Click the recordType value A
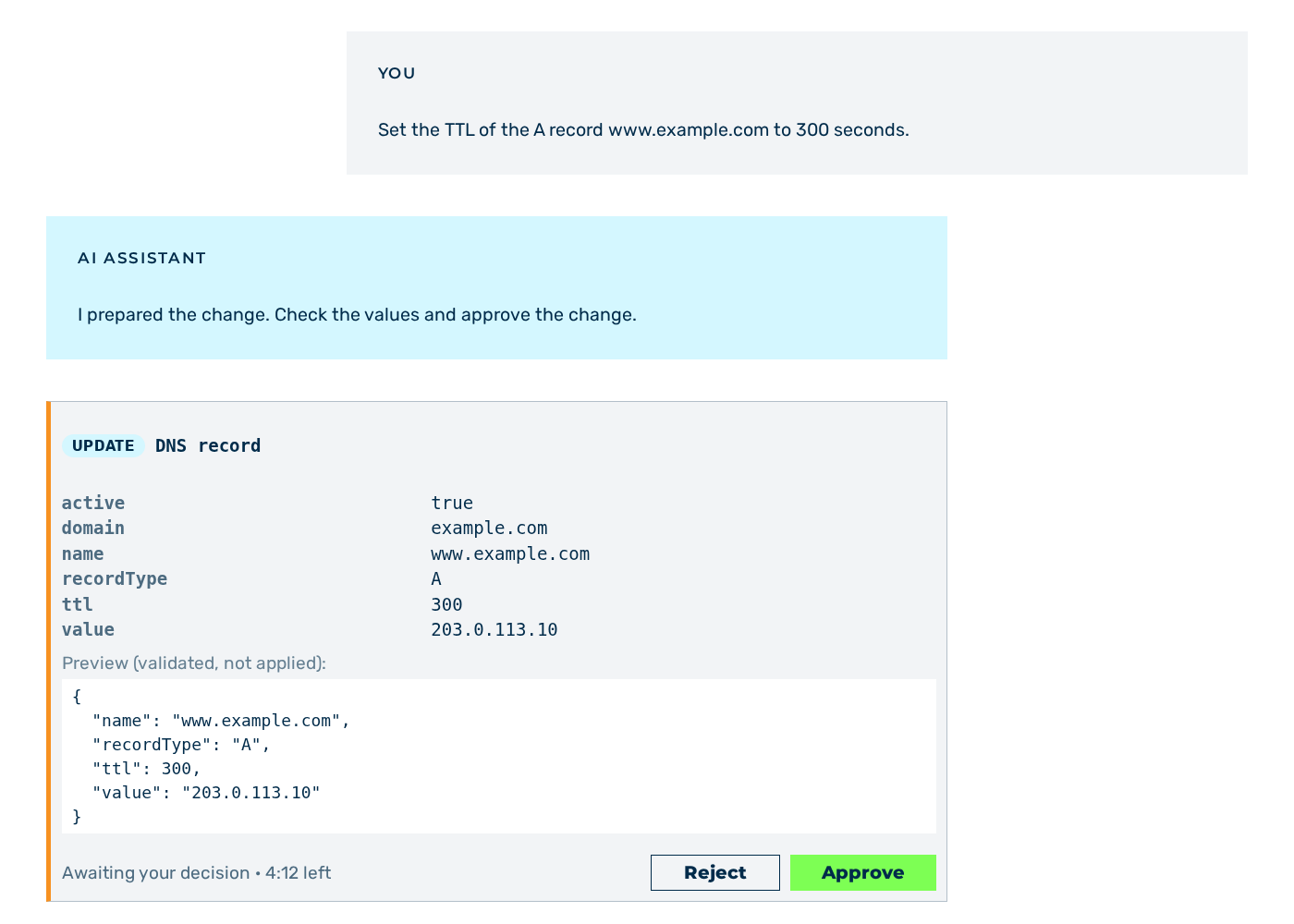 click(436, 578)
